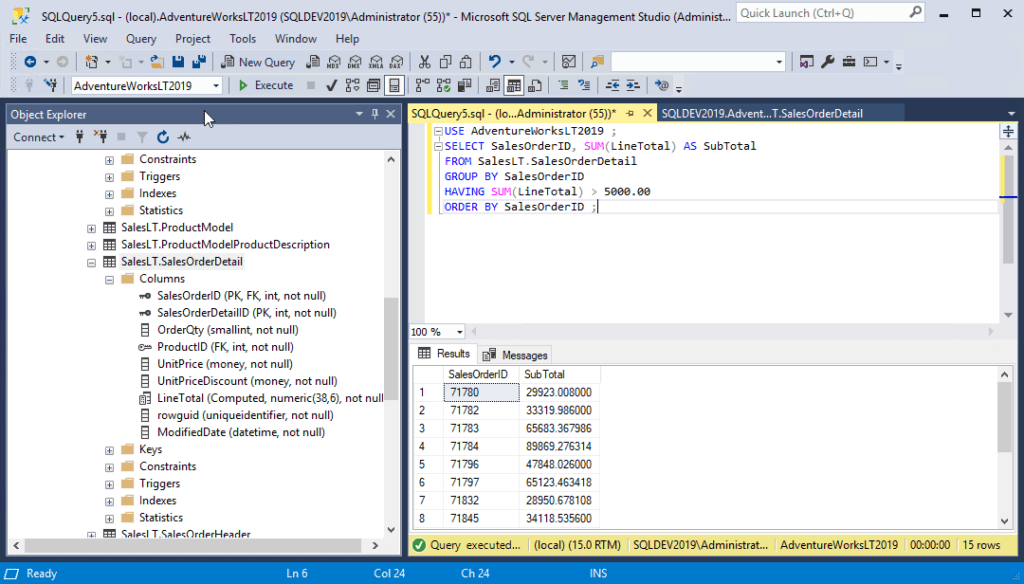Click the Execute button
This screenshot has height=584, width=1024.
[x=266, y=86]
